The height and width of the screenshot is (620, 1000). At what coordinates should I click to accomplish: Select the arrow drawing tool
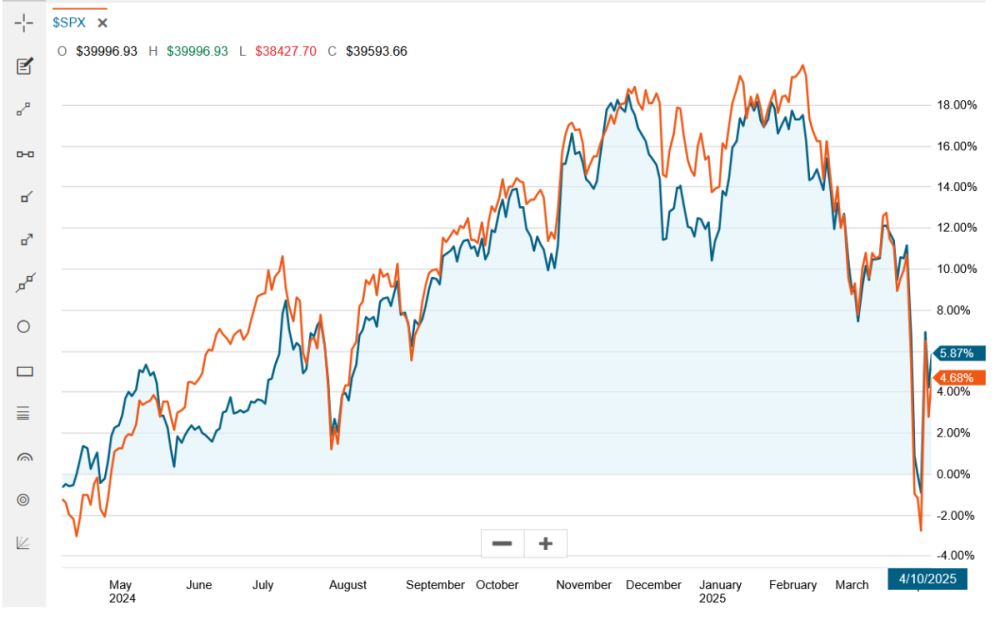click(x=24, y=240)
